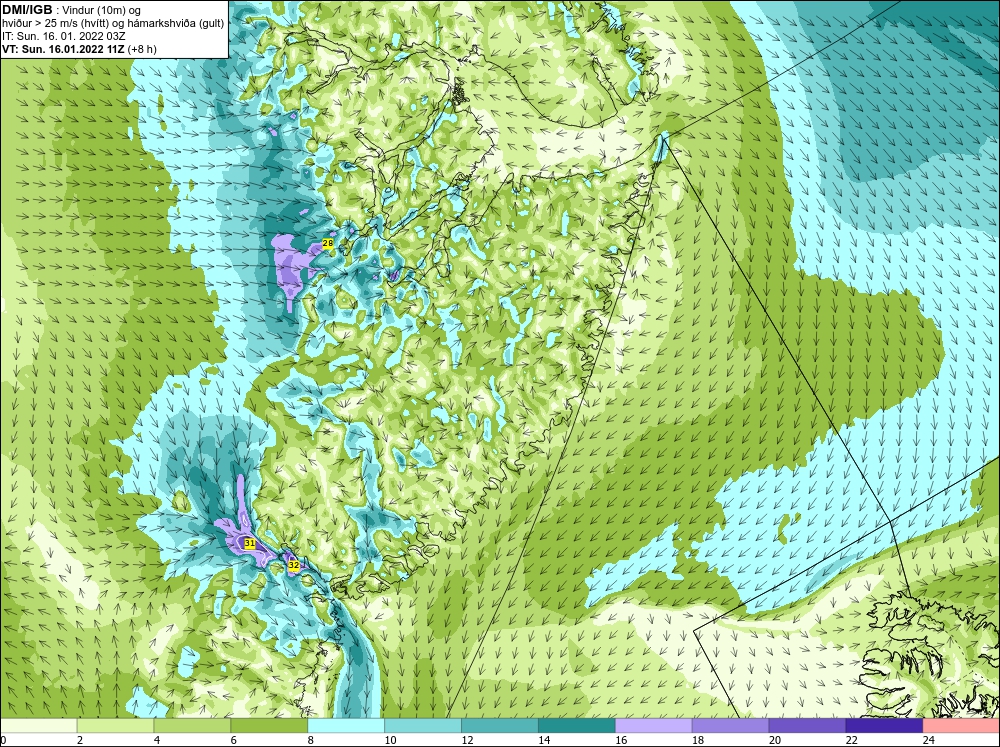Pick the violet 20–22 legend swatch

[807, 726]
